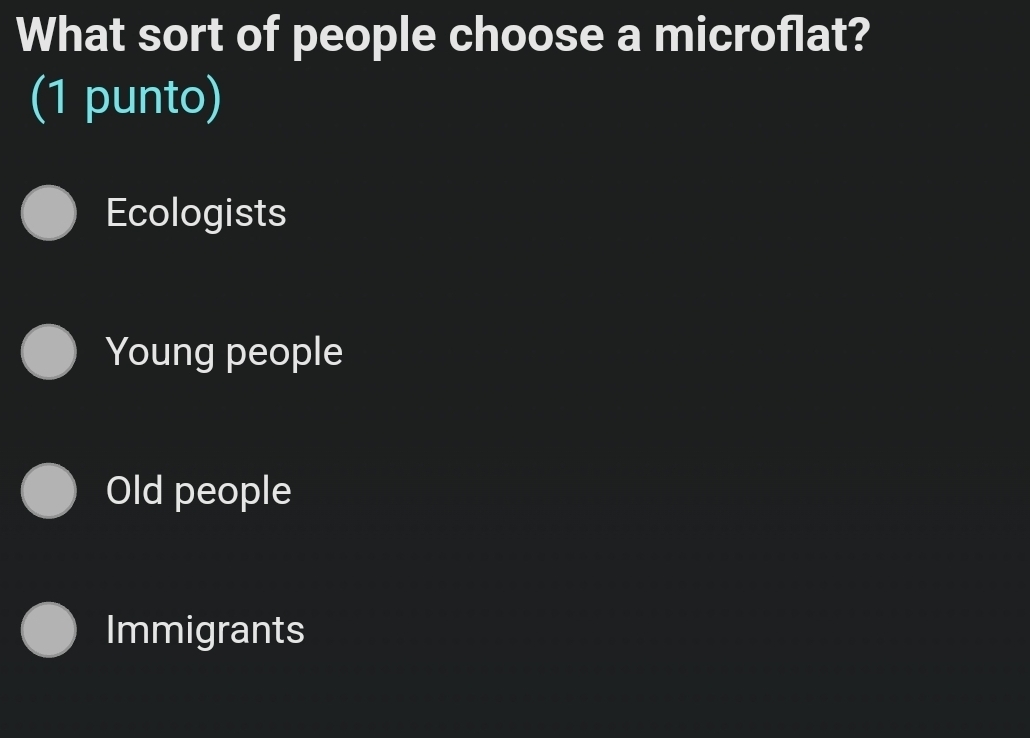1030x738 pixels.
Task: Click 'people' in the Old people option
Action: [232, 493]
